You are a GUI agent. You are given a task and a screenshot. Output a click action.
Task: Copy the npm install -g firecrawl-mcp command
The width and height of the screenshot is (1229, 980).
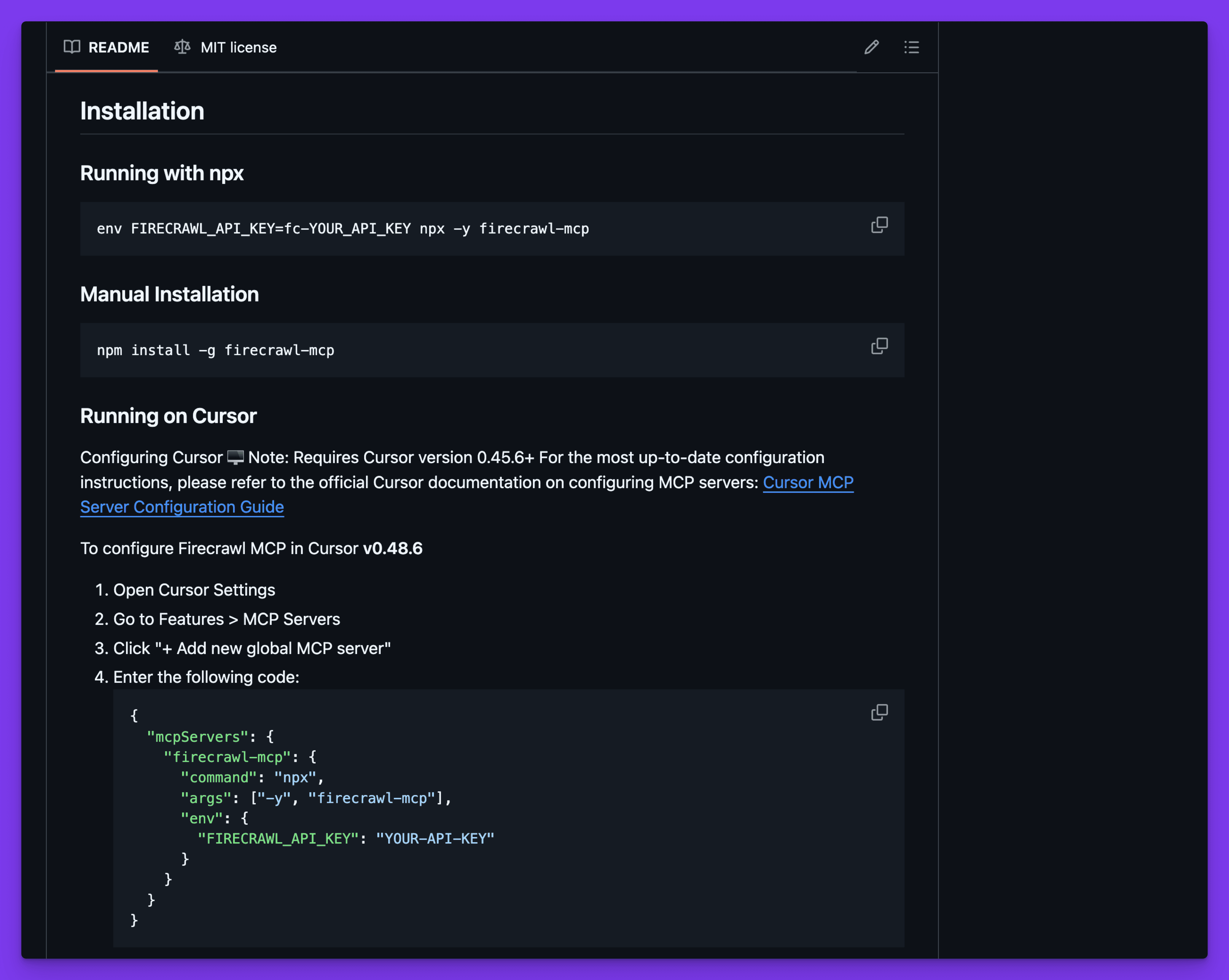tap(879, 347)
